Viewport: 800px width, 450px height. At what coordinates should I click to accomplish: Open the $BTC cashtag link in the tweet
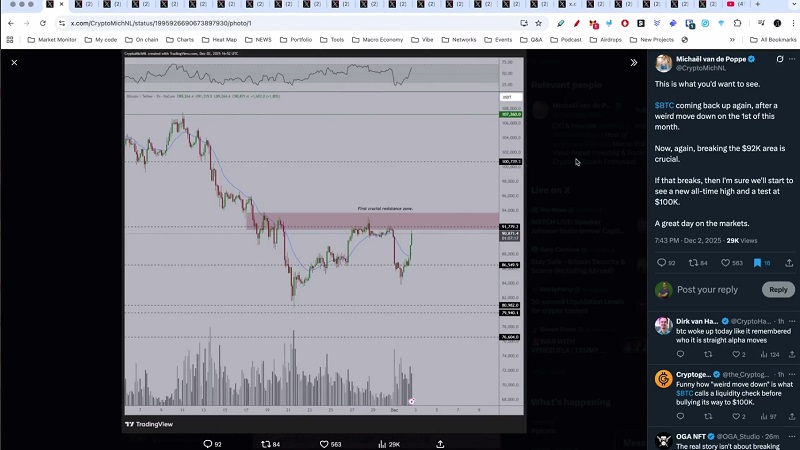click(665, 104)
